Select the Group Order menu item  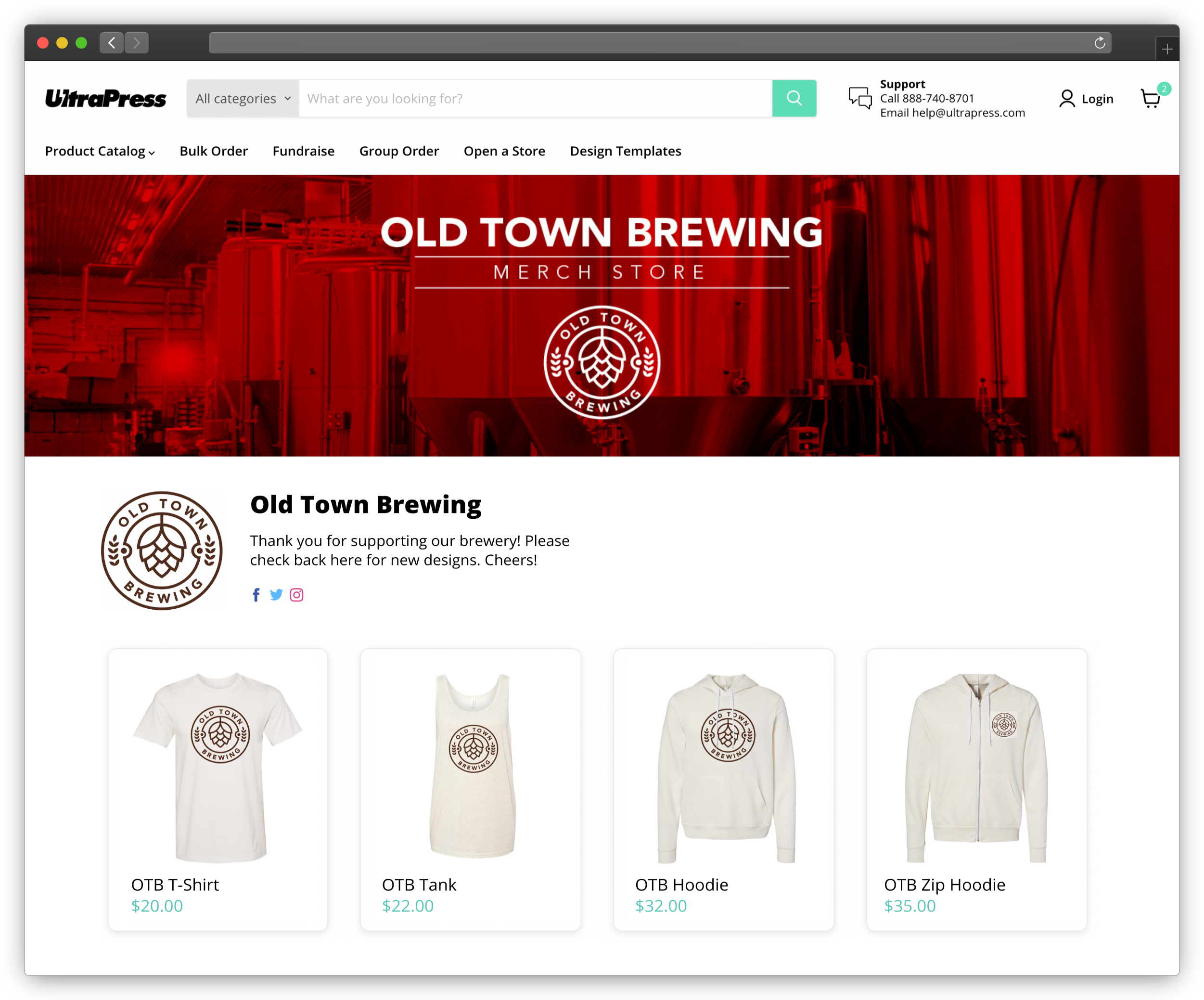tap(399, 152)
